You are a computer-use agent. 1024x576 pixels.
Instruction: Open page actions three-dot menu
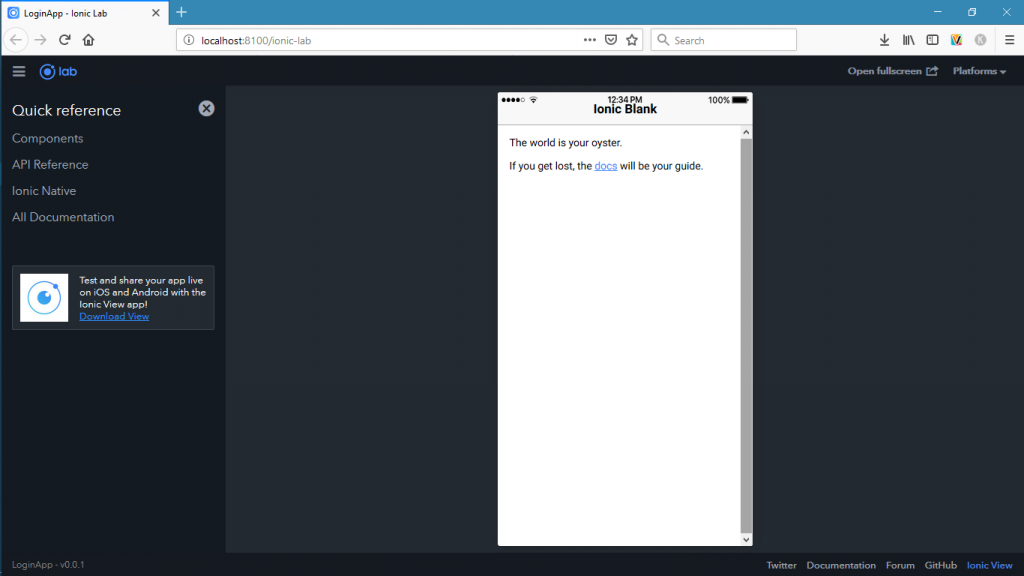(590, 40)
